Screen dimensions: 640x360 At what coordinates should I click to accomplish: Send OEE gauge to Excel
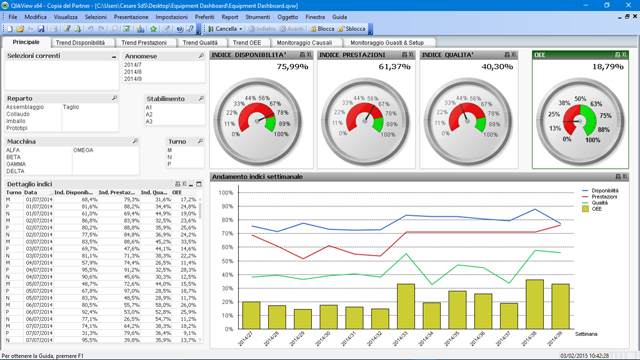(624, 55)
